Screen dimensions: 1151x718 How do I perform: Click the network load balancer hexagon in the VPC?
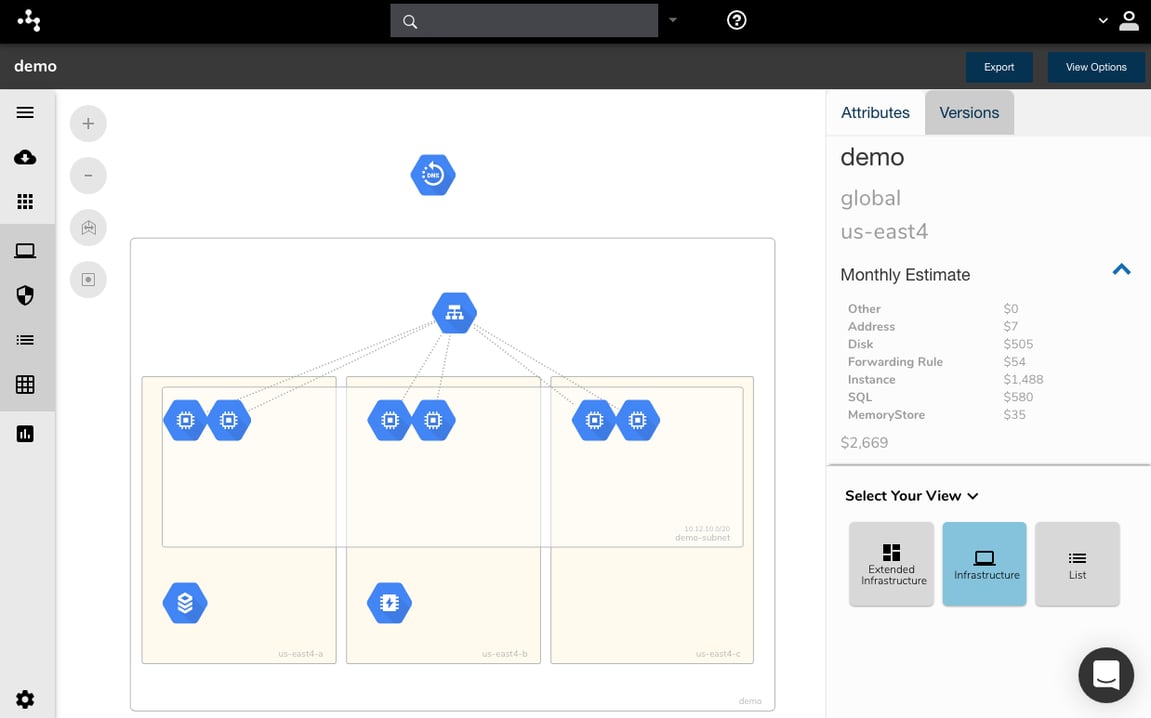point(454,312)
